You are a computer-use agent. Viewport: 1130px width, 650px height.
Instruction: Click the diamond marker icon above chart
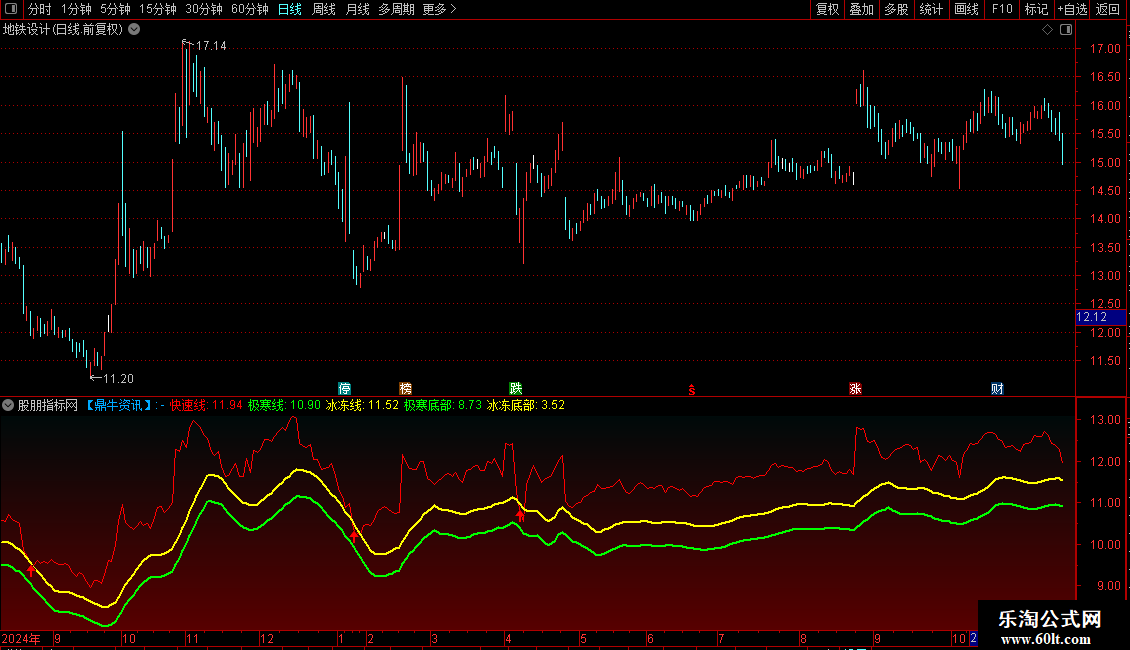tap(1047, 30)
